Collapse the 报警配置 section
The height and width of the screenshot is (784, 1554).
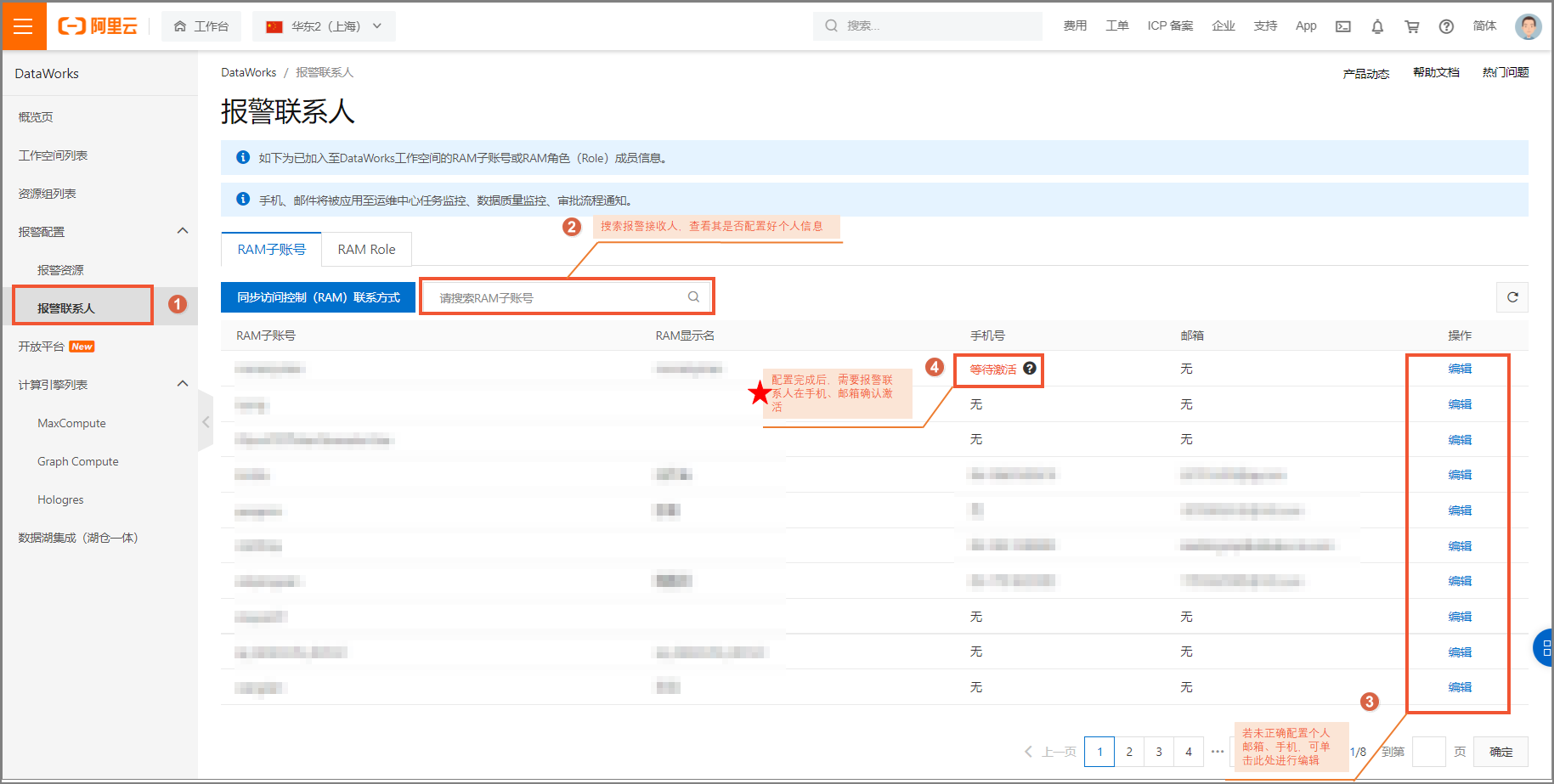[x=183, y=231]
